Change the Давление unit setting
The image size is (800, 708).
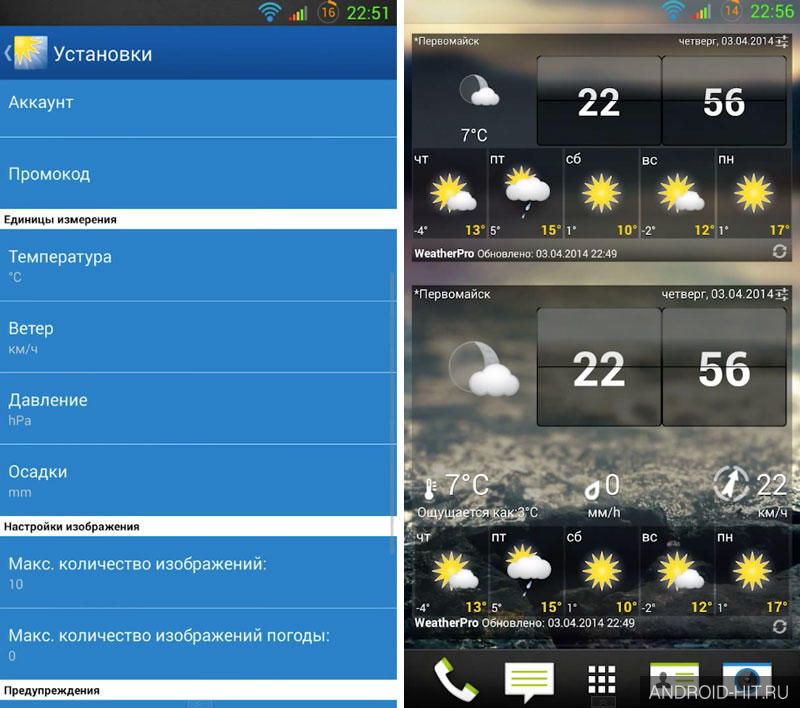198,409
